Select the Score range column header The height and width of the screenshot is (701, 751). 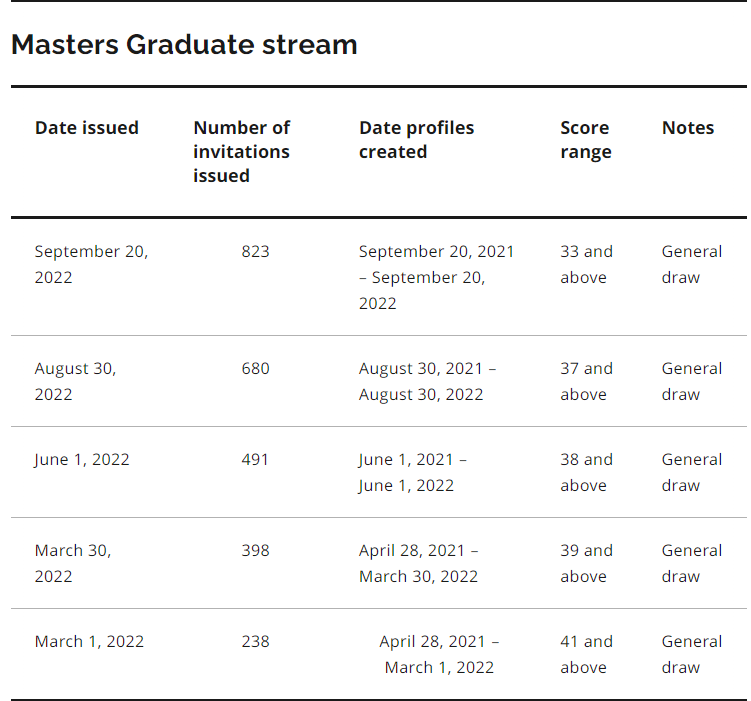586,140
